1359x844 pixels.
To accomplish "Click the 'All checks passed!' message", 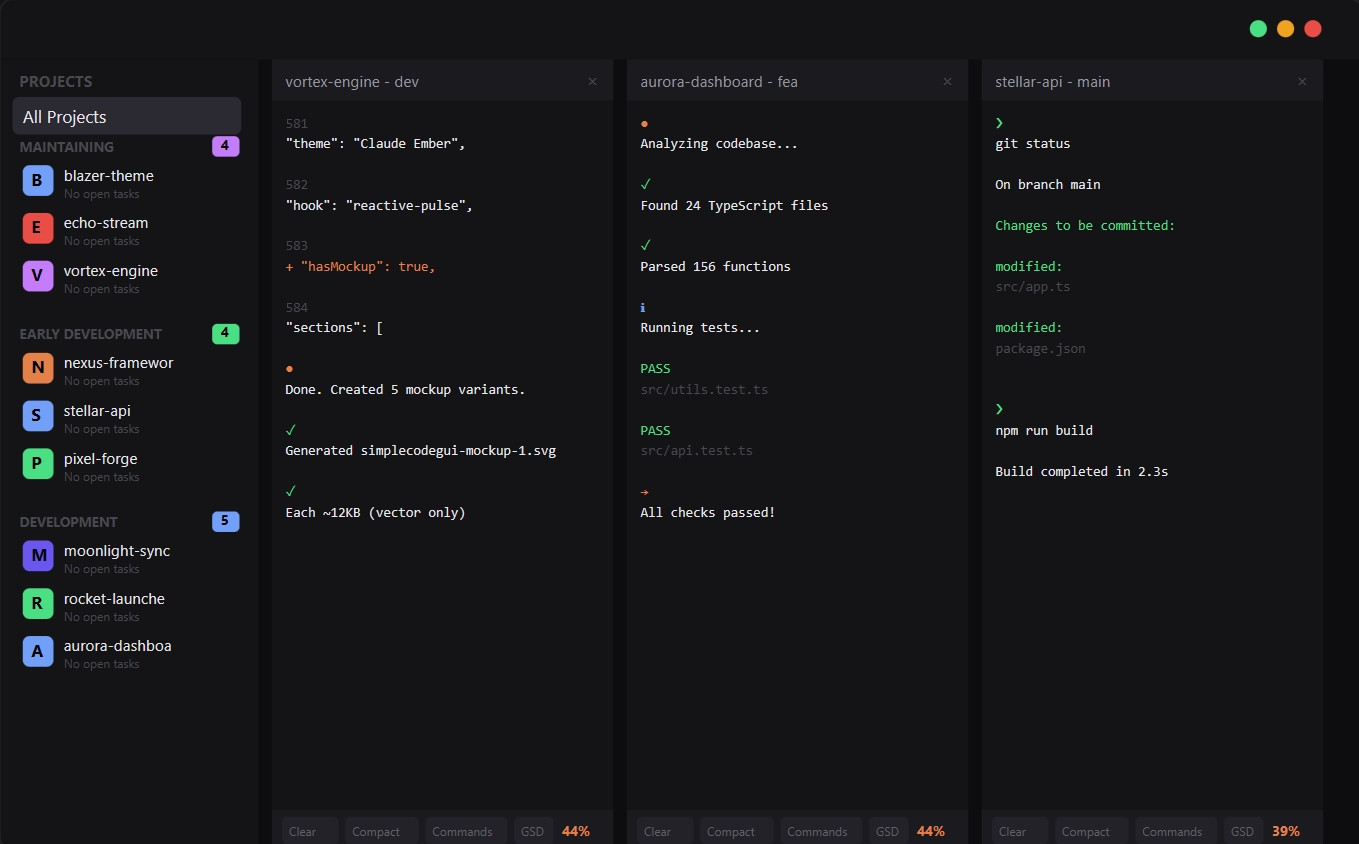I will (708, 512).
